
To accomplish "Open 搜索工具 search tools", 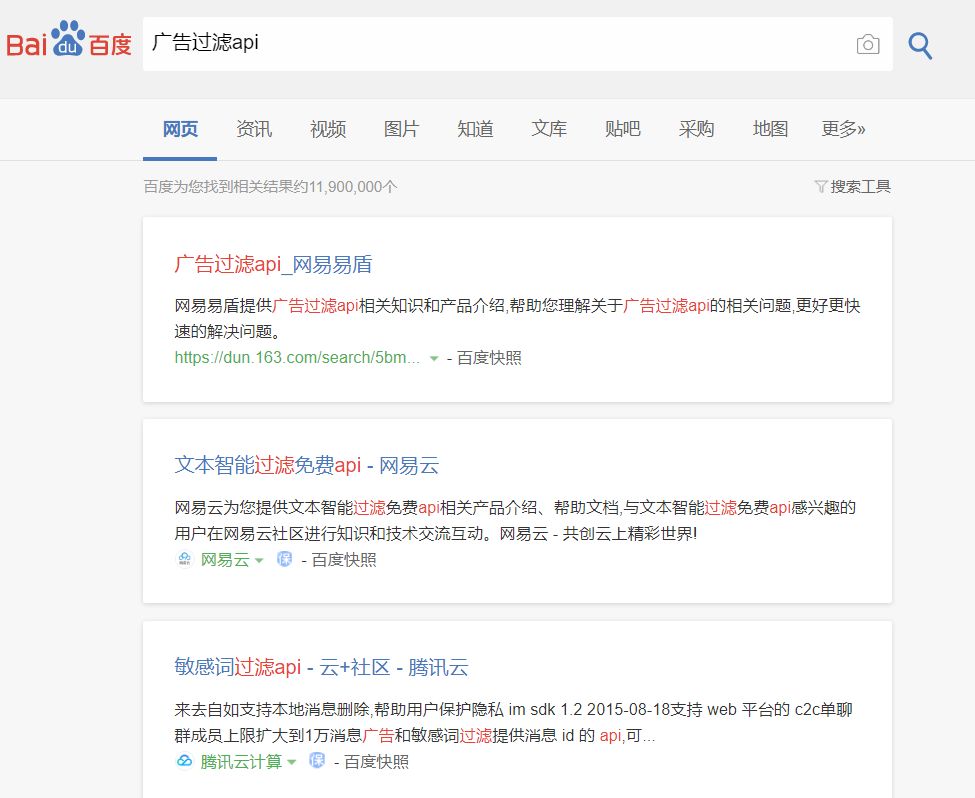I will click(860, 187).
